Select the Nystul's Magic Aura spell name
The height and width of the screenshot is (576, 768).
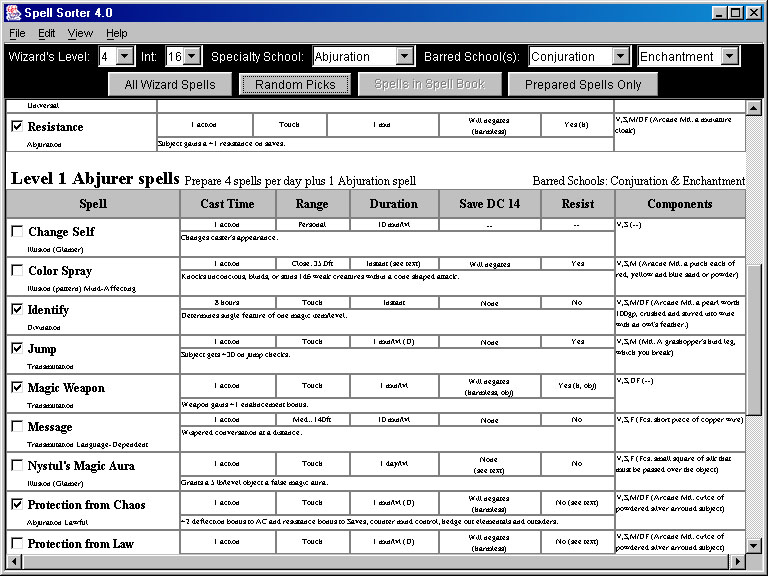[x=81, y=466]
